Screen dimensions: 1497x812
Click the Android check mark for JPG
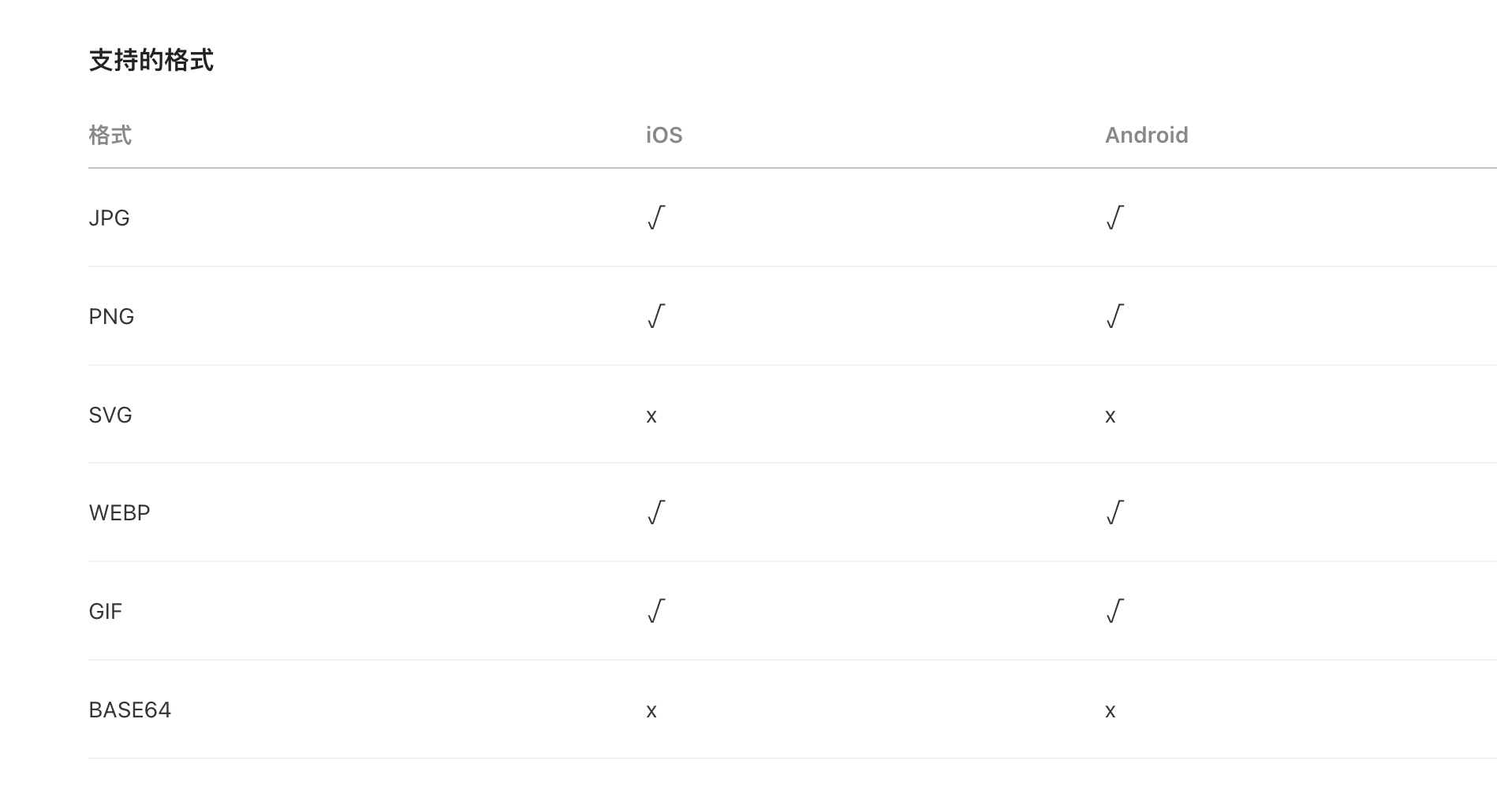coord(1114,218)
